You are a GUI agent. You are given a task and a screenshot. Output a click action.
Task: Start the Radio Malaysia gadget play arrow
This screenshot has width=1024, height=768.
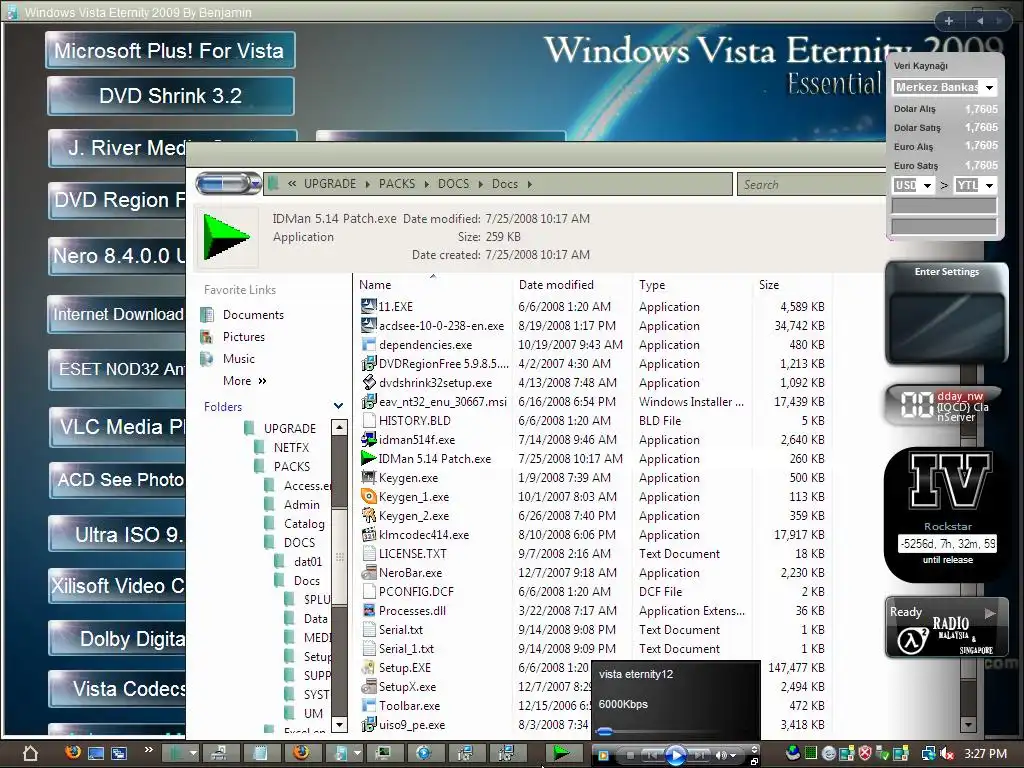(x=990, y=613)
